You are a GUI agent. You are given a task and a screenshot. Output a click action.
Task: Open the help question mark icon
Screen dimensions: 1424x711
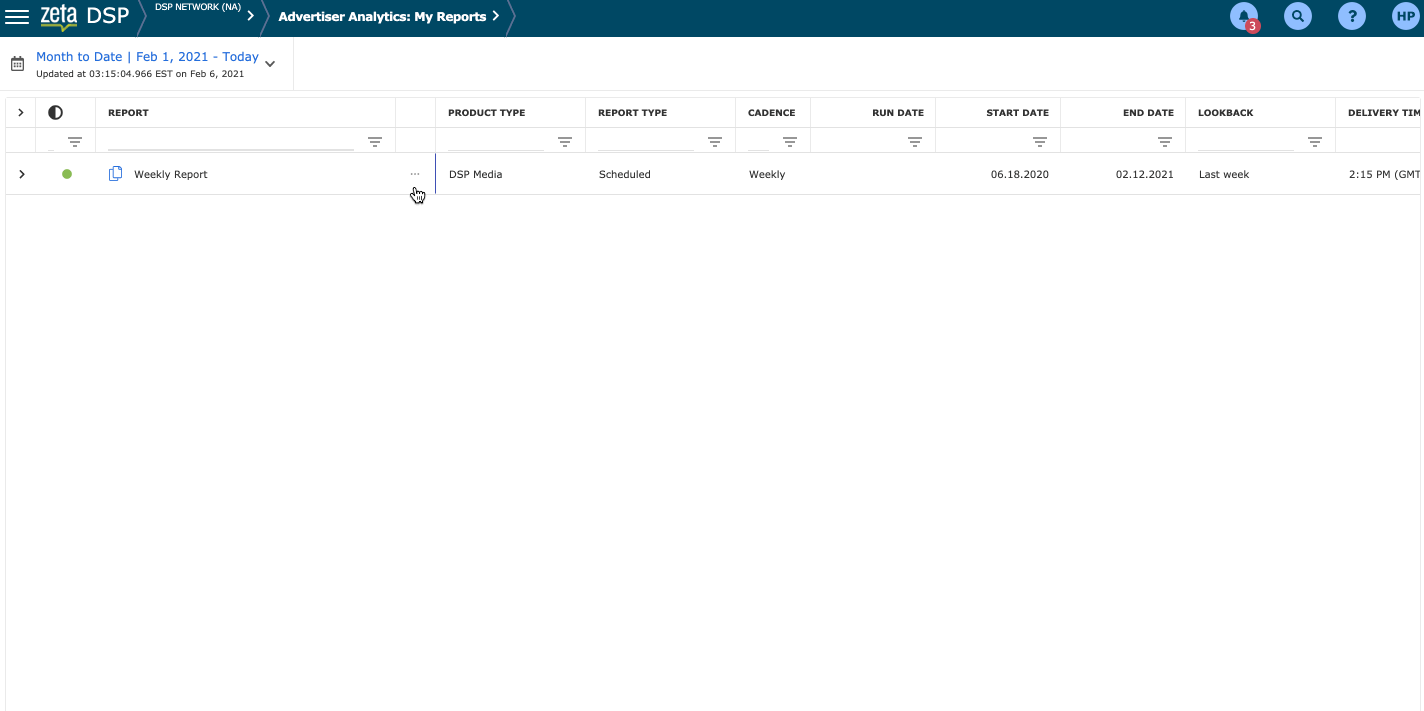coord(1351,16)
